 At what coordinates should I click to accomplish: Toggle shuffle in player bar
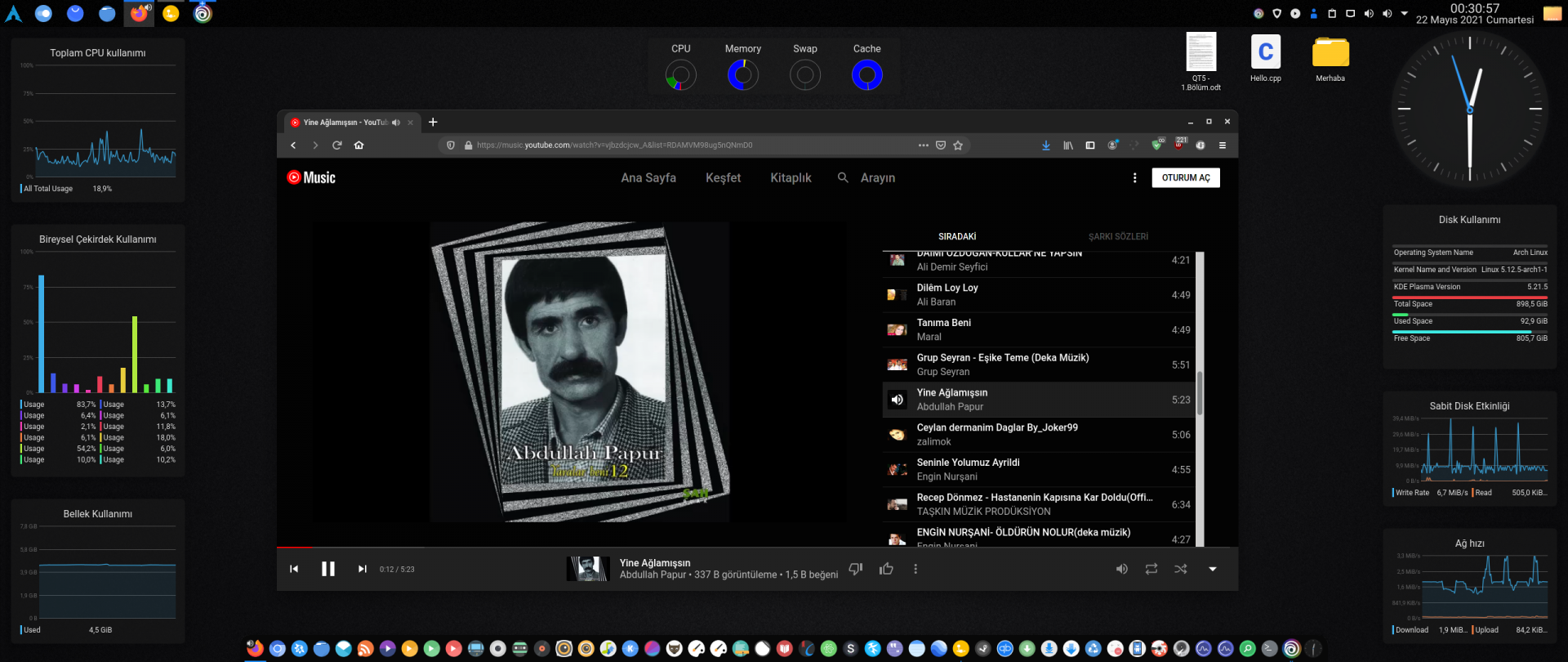coord(1181,569)
